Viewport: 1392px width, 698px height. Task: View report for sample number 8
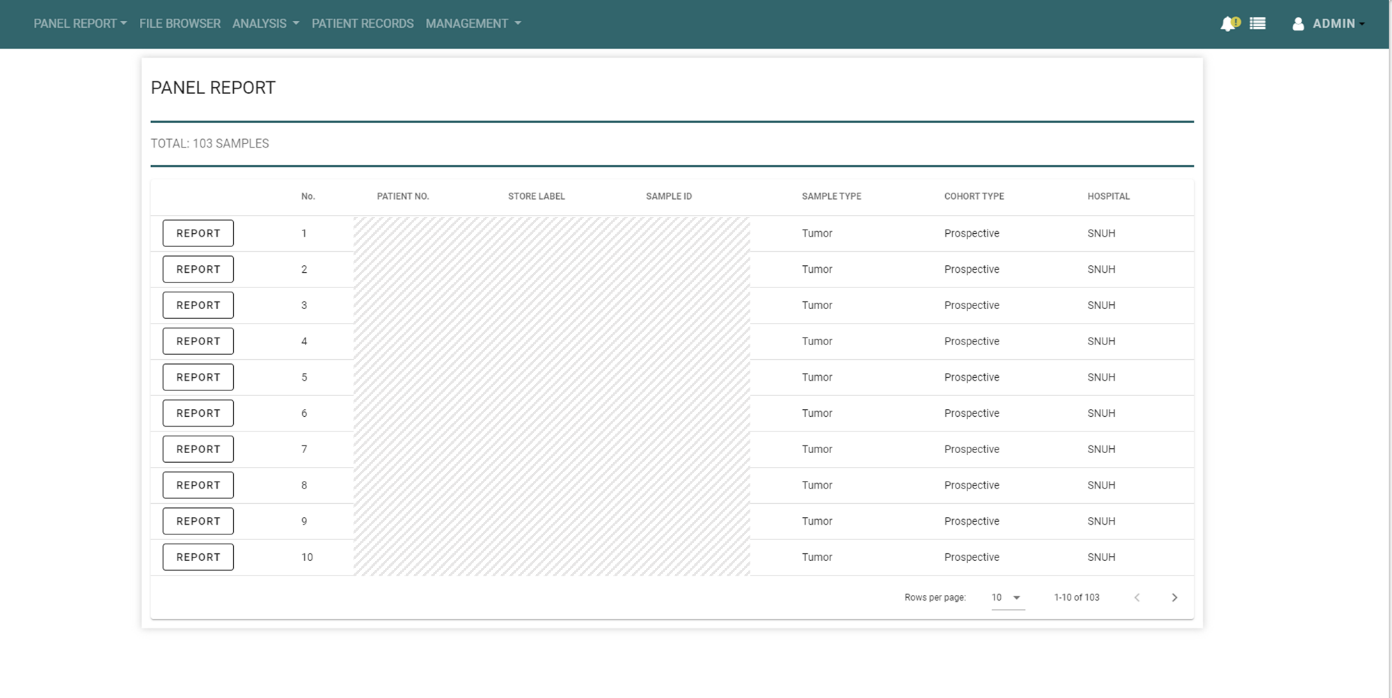[x=198, y=486]
